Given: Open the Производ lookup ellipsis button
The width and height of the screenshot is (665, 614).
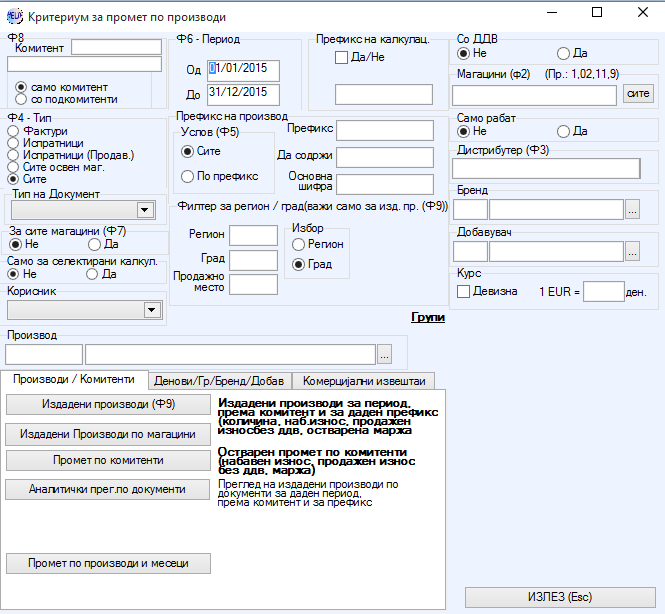Looking at the screenshot, I should click(x=384, y=354).
